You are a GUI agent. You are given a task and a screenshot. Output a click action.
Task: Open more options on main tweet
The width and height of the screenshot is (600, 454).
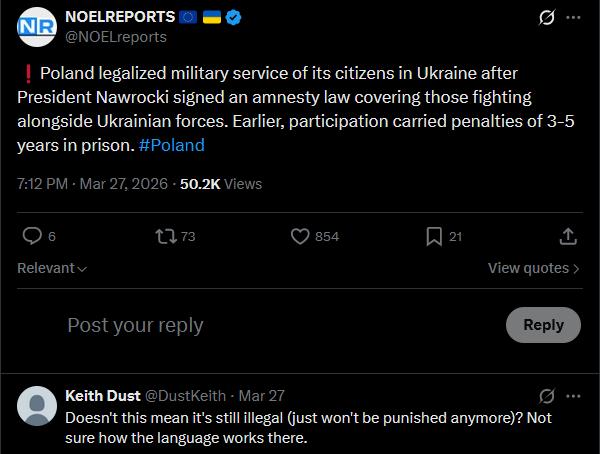[x=573, y=18]
